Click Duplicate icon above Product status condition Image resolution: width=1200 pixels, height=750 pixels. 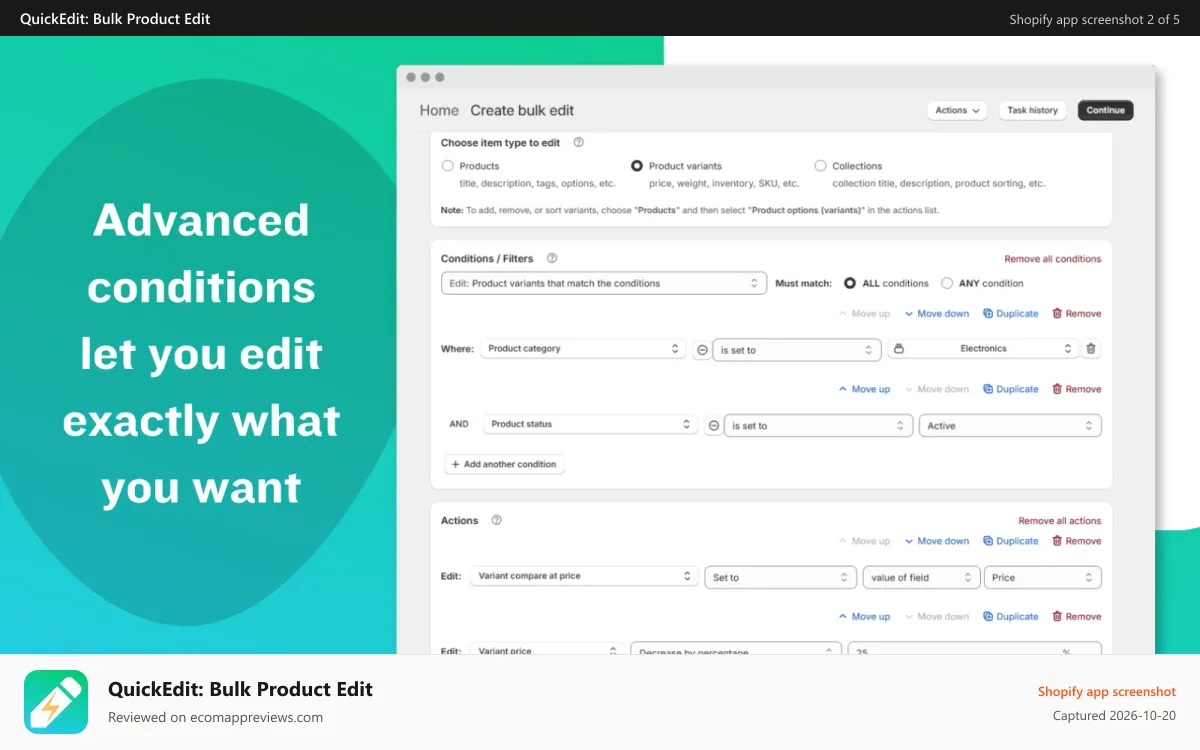pyautogui.click(x=988, y=389)
